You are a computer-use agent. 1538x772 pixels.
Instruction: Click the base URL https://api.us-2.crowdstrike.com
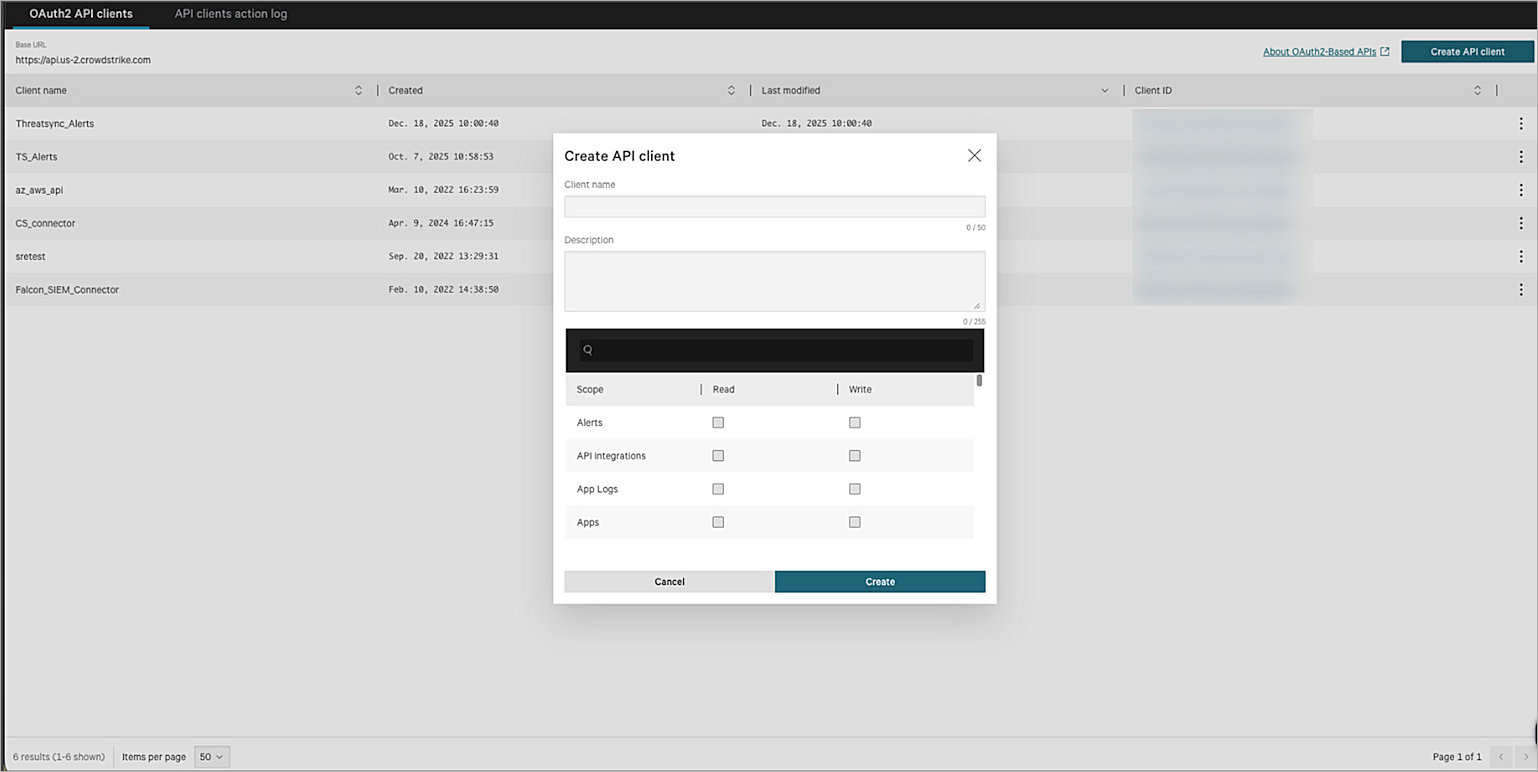(83, 60)
